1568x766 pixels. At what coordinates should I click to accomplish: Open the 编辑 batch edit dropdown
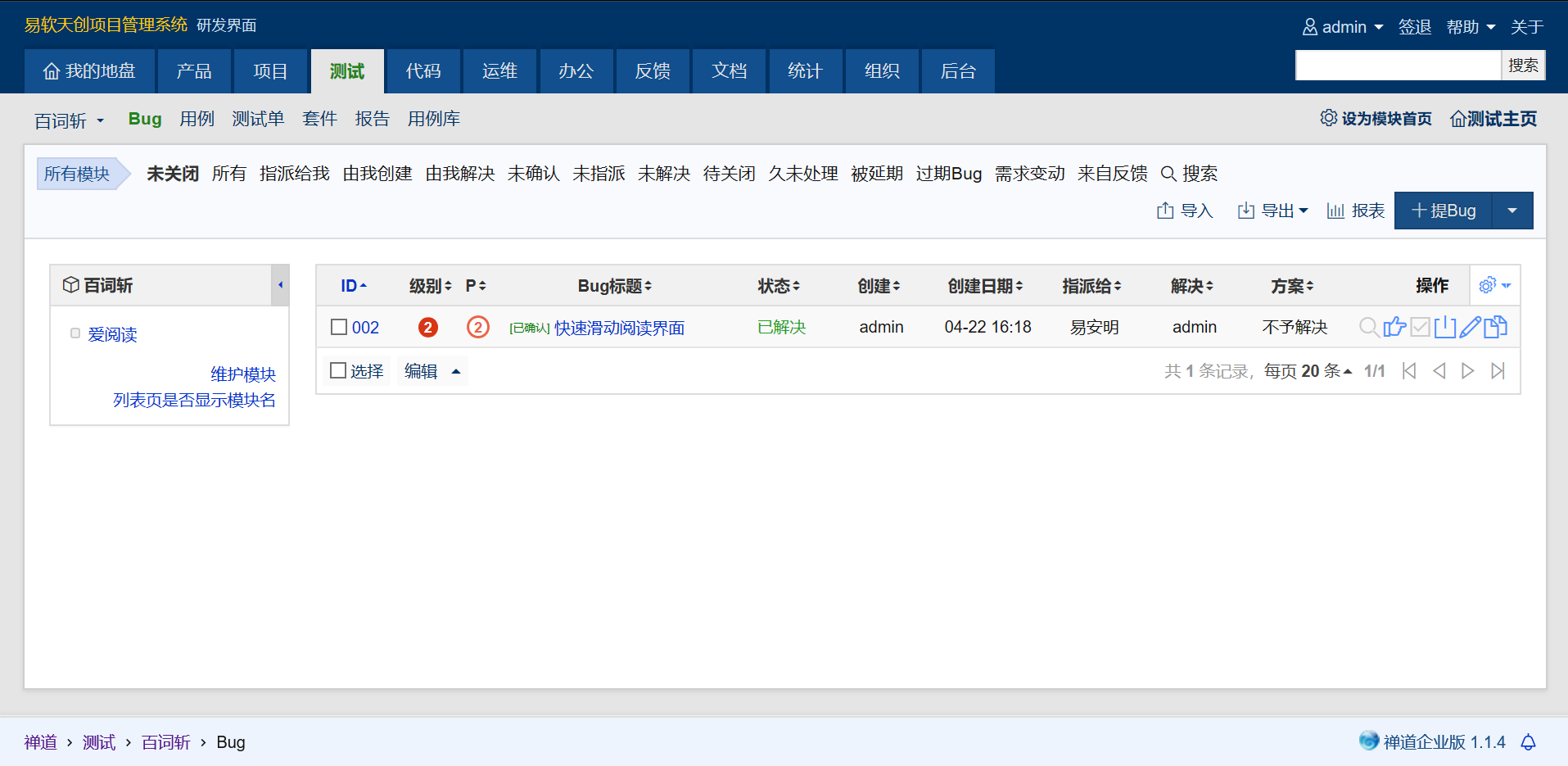432,371
